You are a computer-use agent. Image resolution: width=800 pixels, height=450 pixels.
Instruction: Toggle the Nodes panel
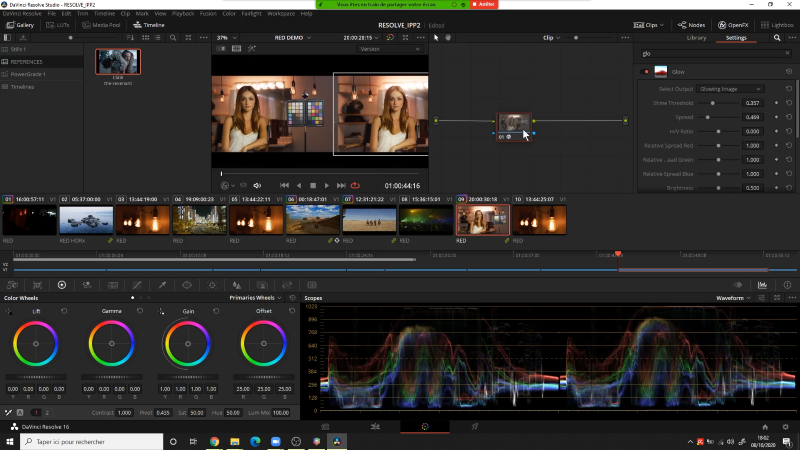(x=691, y=25)
